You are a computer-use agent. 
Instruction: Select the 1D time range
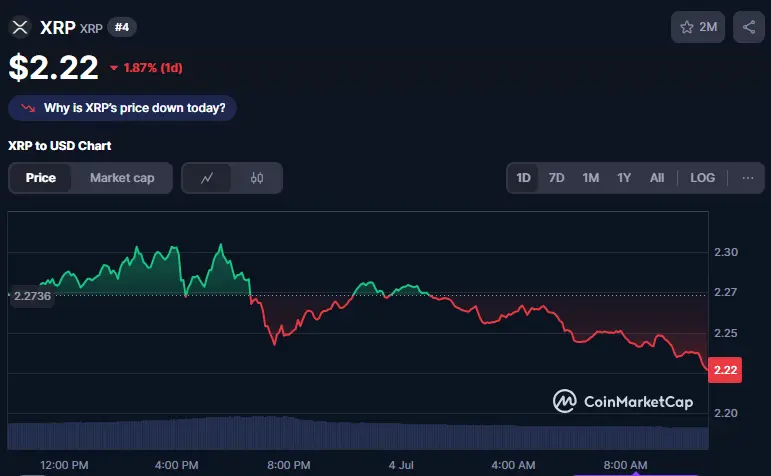coord(523,178)
